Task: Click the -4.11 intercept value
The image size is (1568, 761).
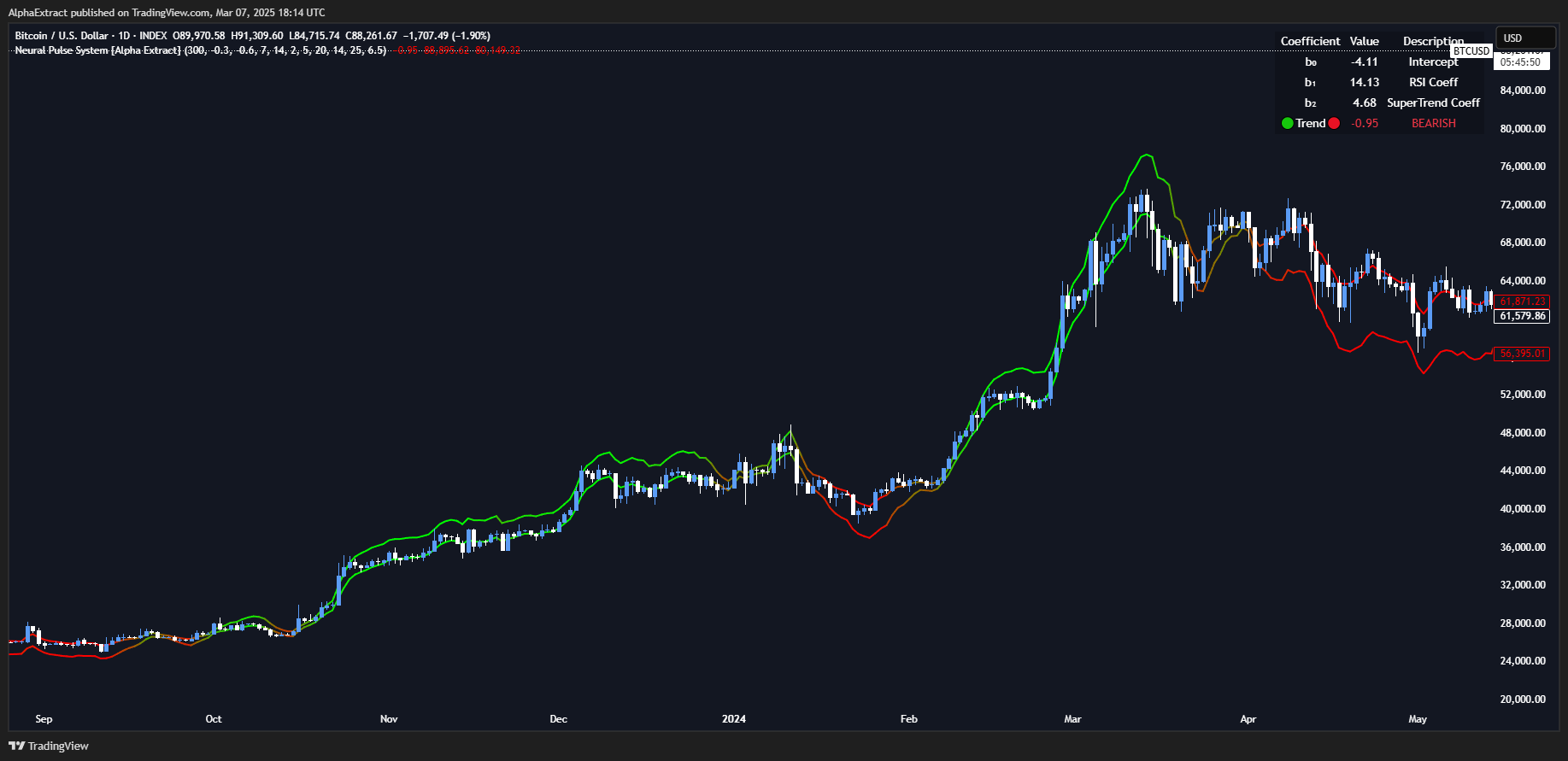Action: [1365, 61]
